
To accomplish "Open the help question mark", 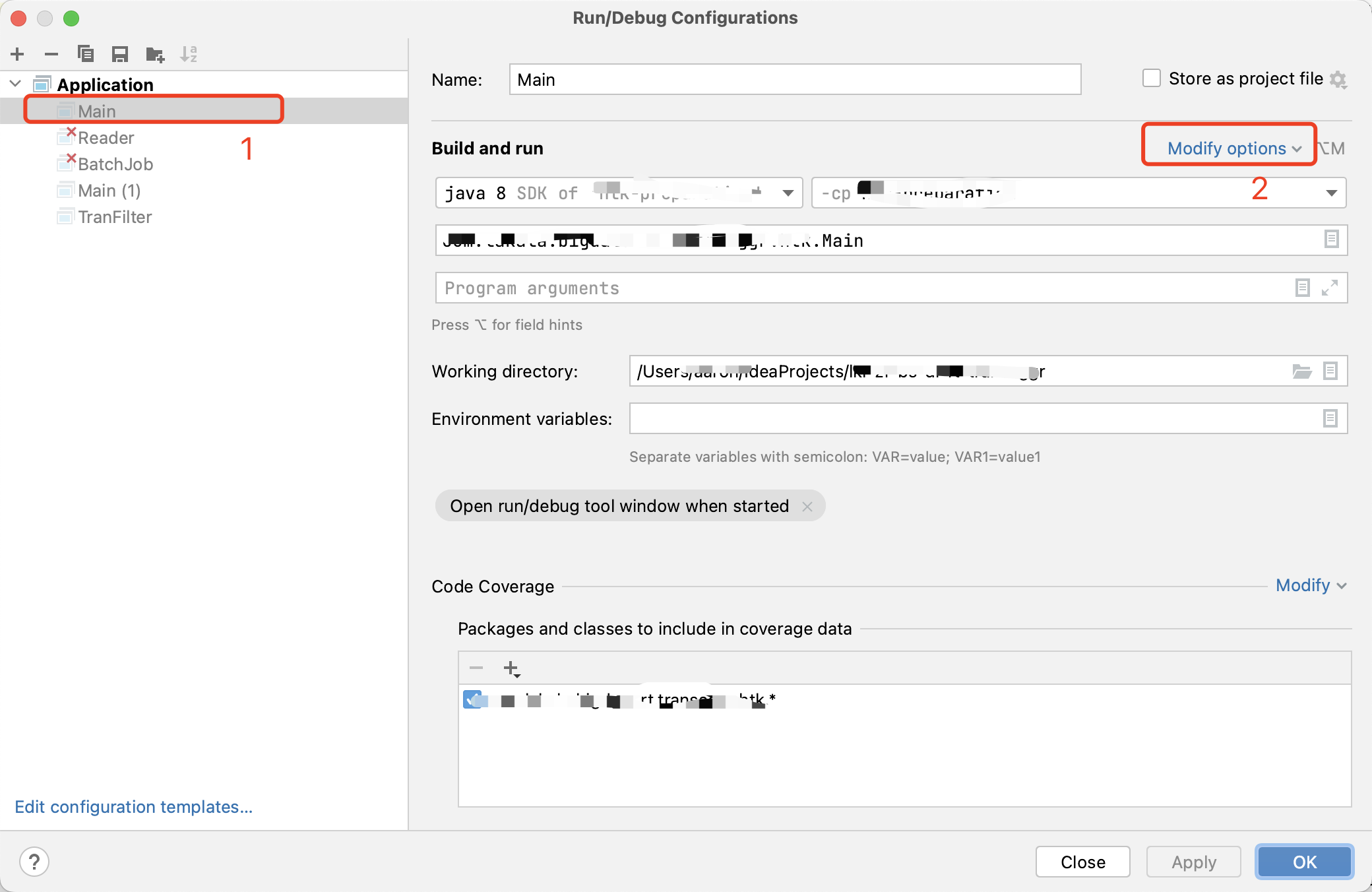I will point(34,862).
